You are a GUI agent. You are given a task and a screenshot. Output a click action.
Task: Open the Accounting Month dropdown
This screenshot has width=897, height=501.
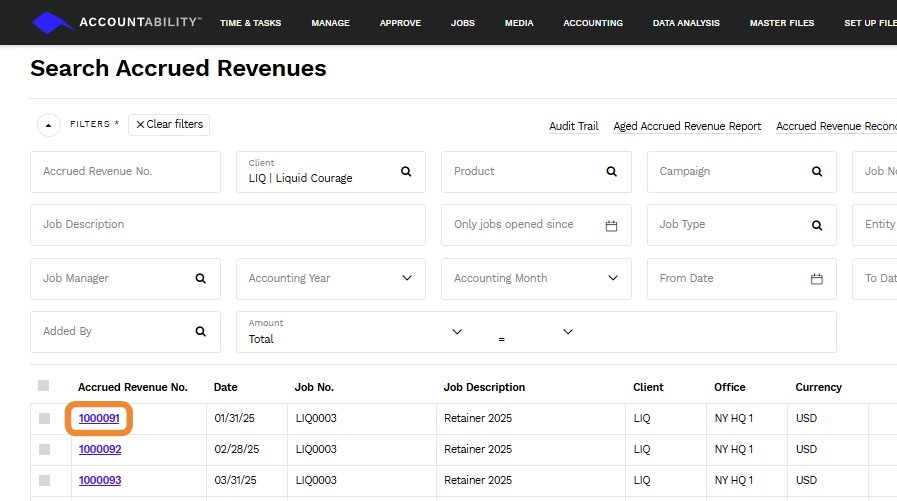(612, 278)
